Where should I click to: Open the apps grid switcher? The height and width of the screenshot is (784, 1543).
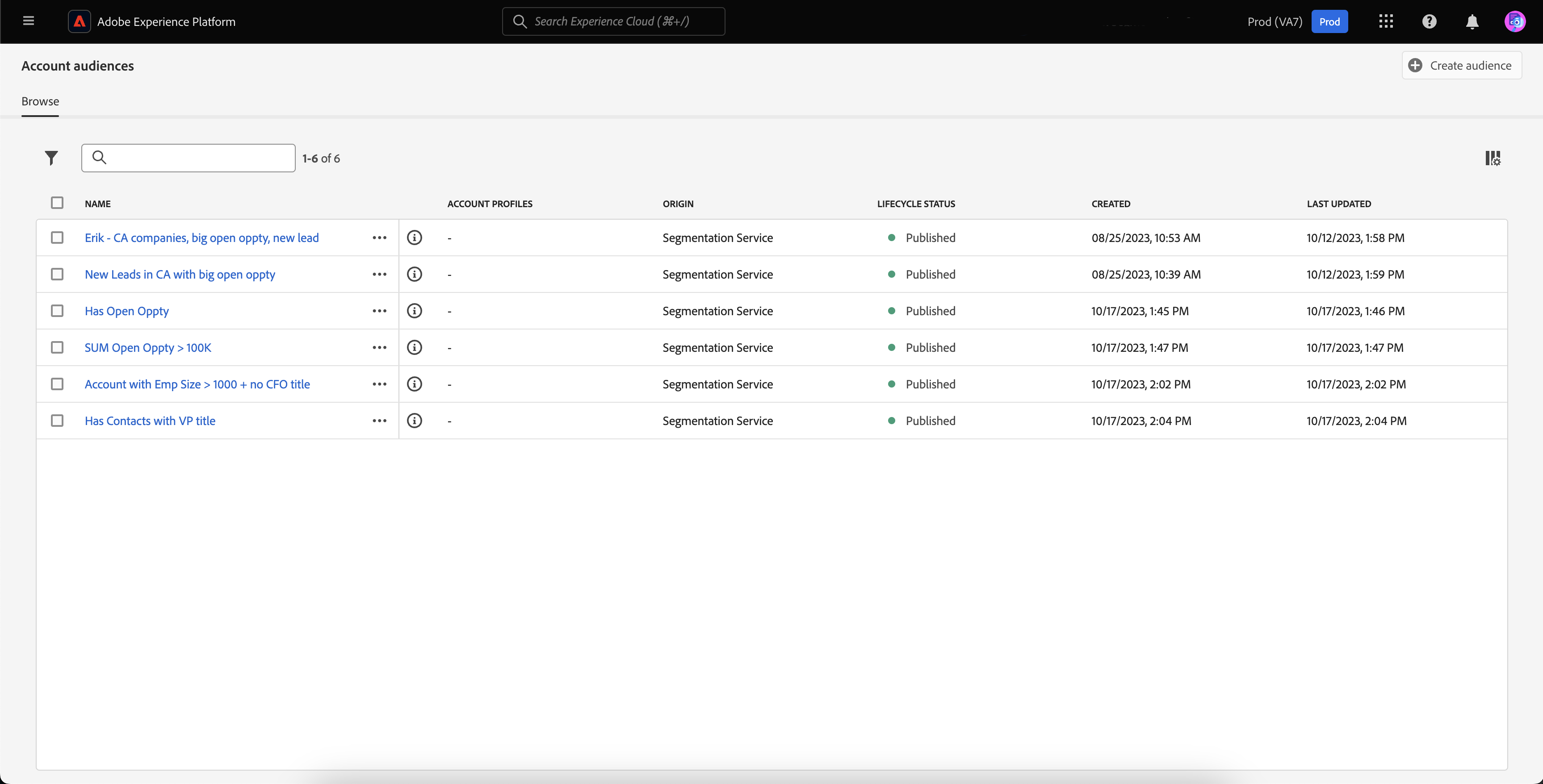pos(1385,21)
